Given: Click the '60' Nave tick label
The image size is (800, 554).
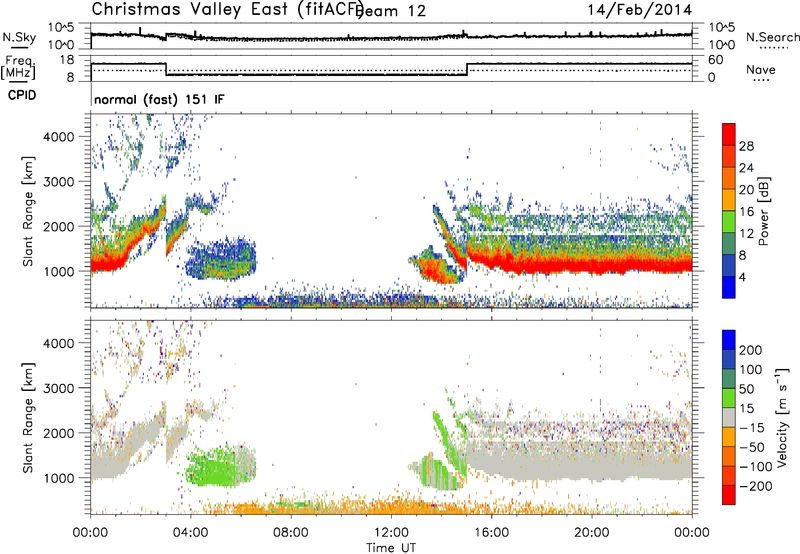Looking at the screenshot, I should tap(715, 60).
